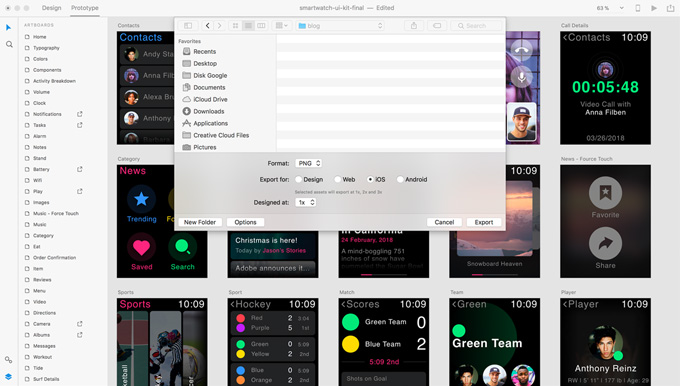Select the Activity Breakdown artboard in the list

(x=54, y=81)
